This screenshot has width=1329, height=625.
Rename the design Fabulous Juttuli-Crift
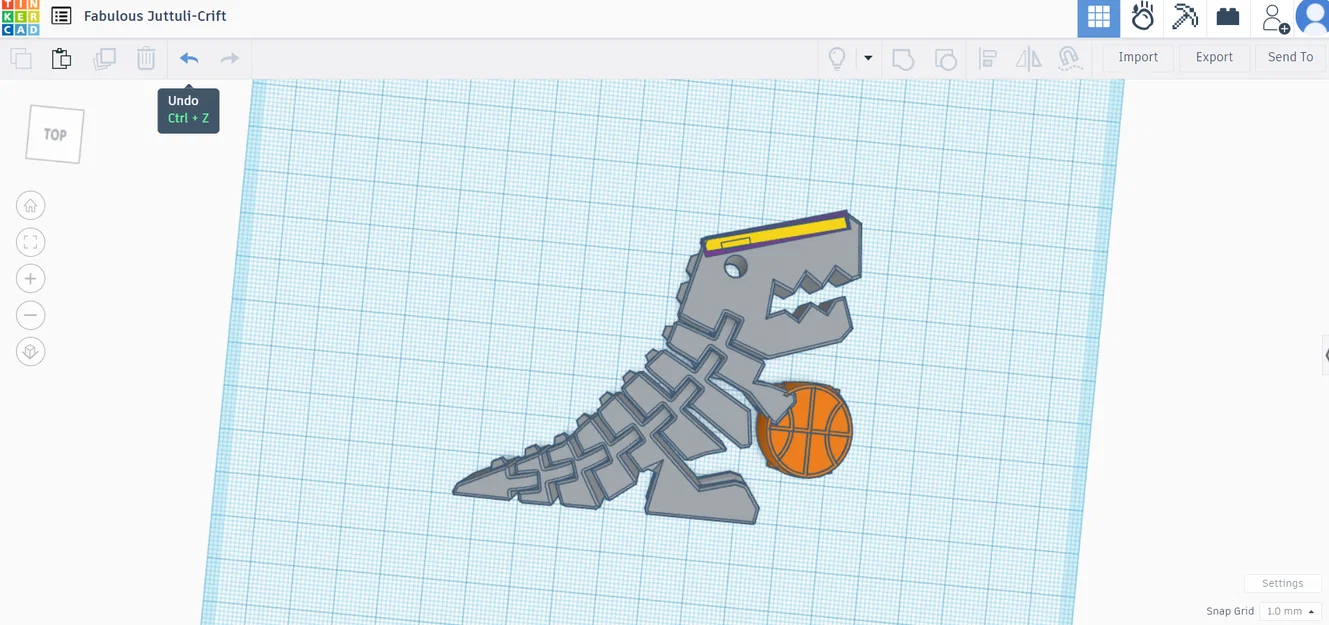tap(155, 15)
